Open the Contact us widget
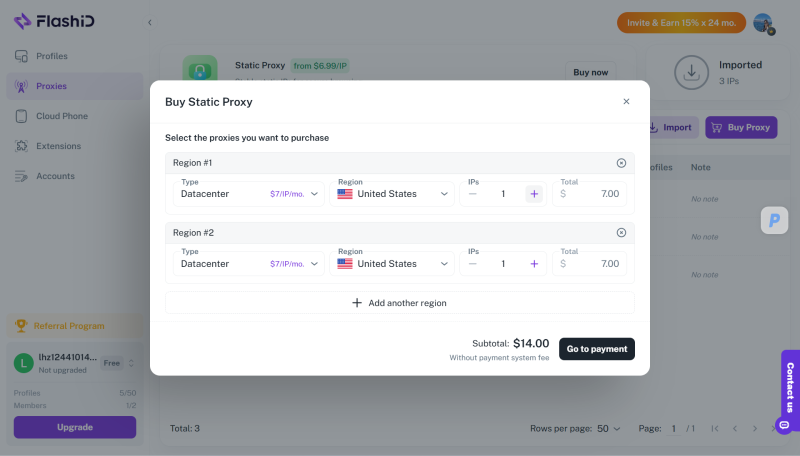The image size is (800, 456). coord(789,387)
